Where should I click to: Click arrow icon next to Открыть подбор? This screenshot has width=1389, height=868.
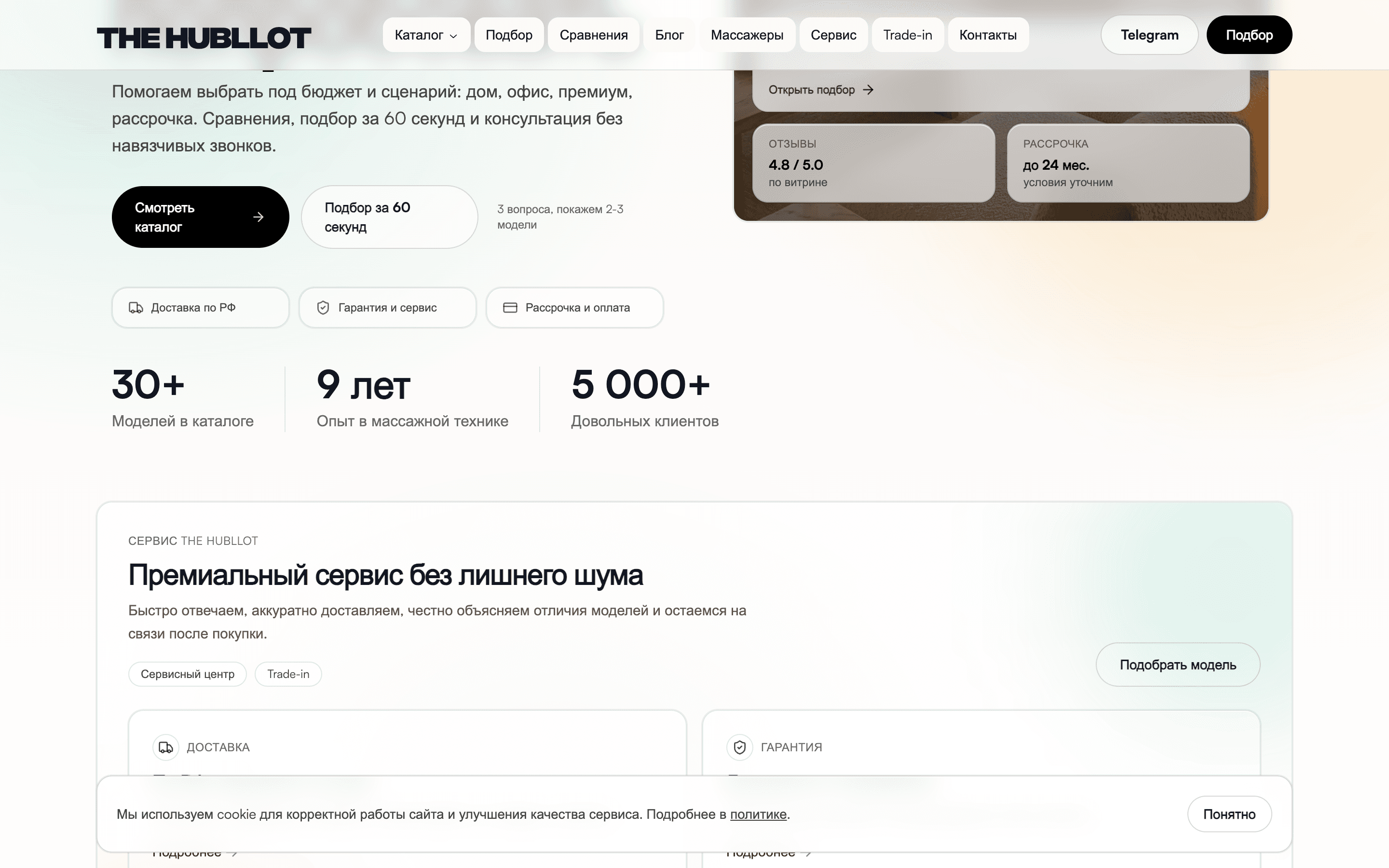pyautogui.click(x=868, y=90)
